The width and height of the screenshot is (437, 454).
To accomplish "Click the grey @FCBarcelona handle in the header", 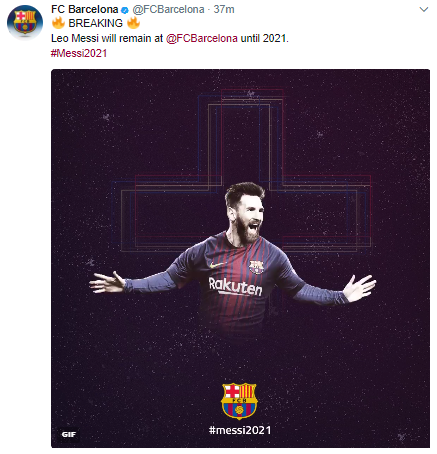I will (x=168, y=10).
